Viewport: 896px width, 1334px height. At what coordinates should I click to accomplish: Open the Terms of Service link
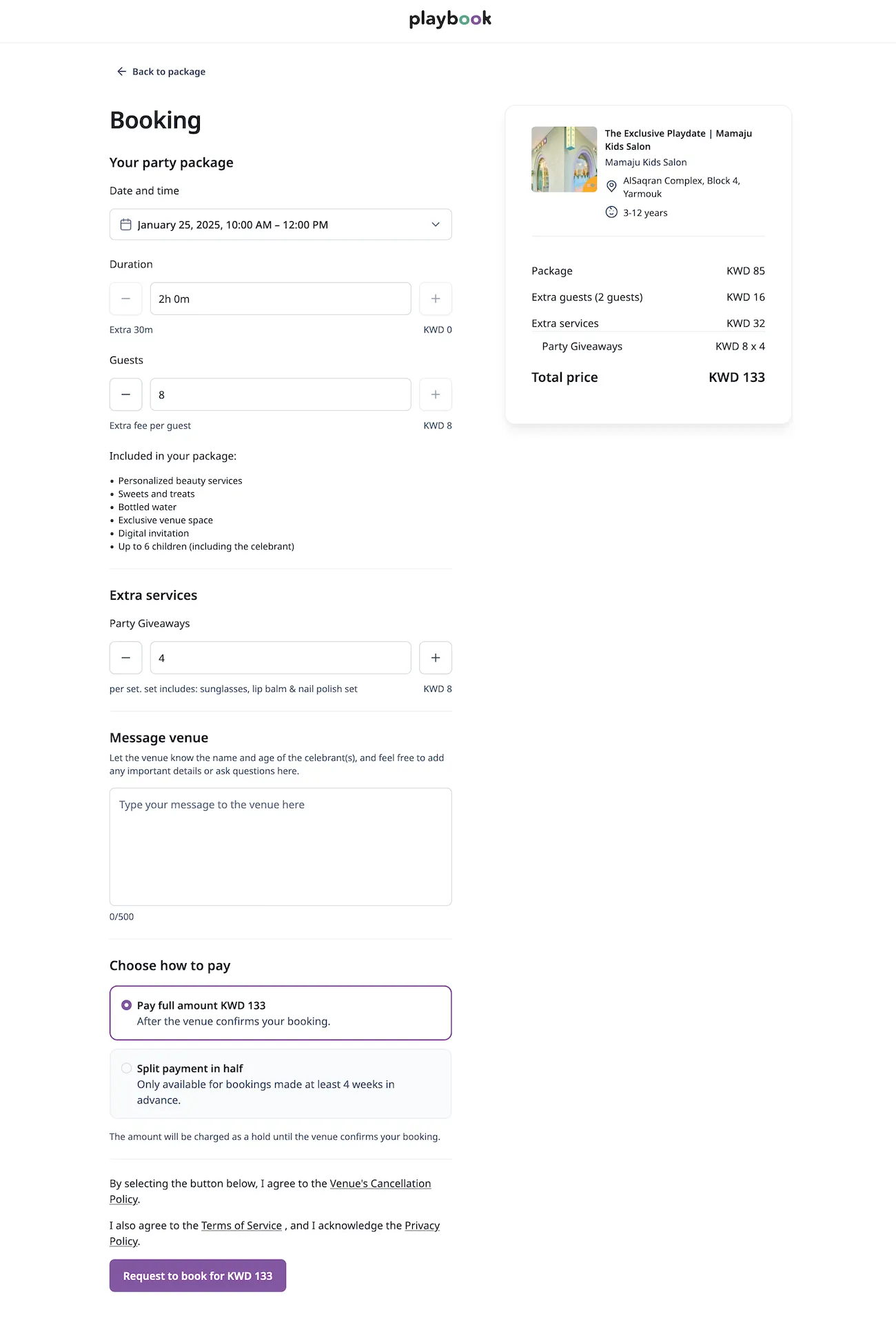[241, 1226]
